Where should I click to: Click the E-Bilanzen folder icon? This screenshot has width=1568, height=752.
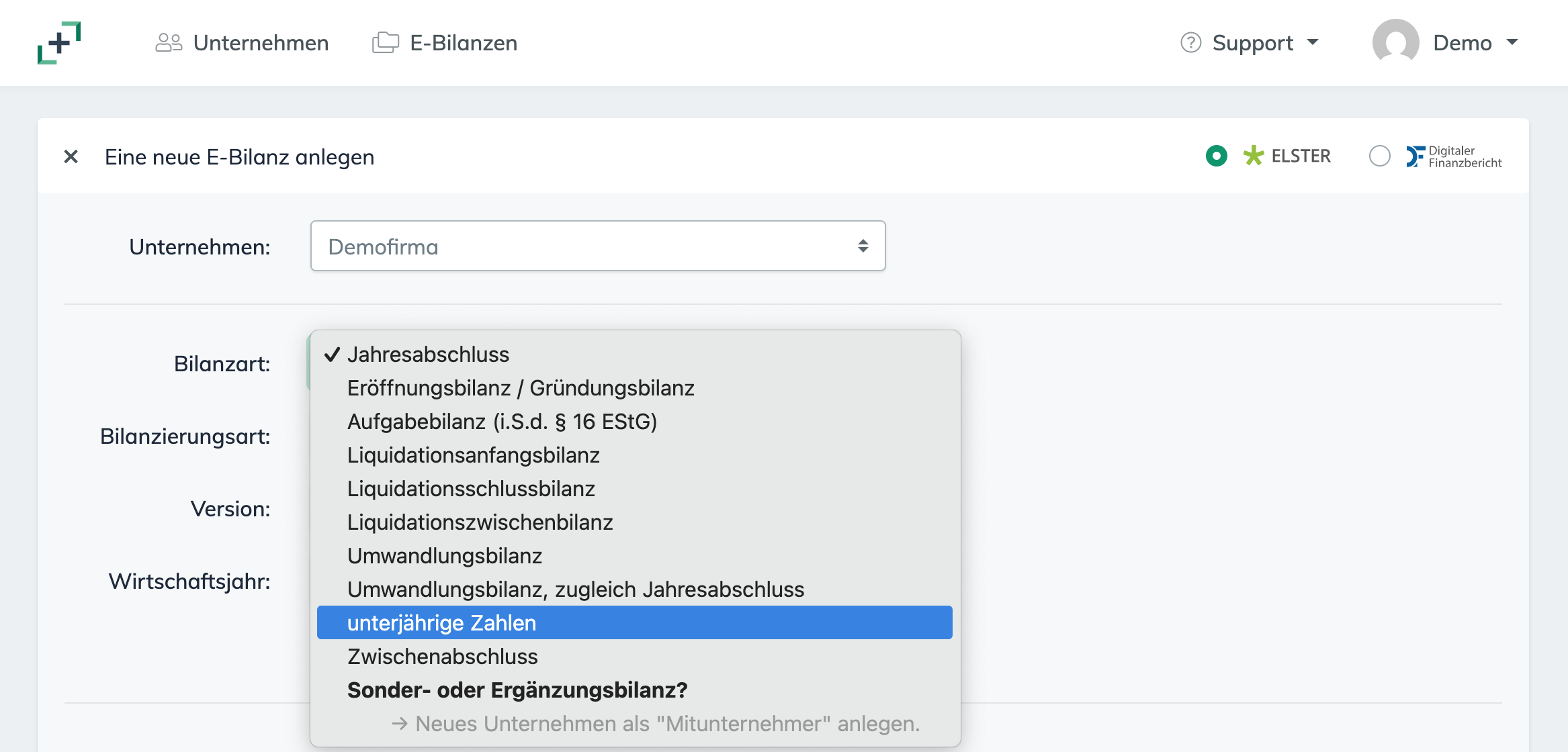[x=386, y=42]
